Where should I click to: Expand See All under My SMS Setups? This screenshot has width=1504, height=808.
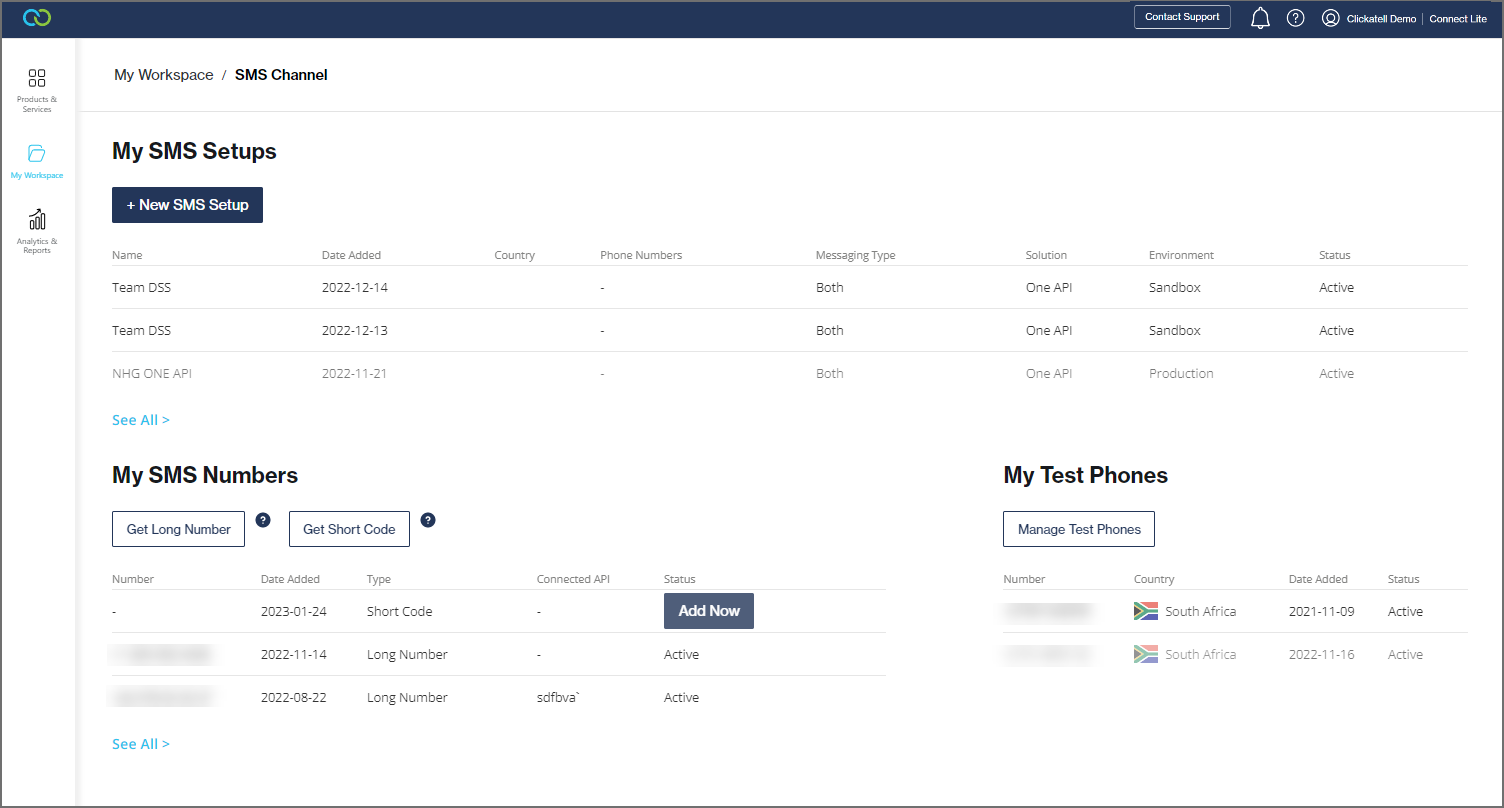pos(141,420)
